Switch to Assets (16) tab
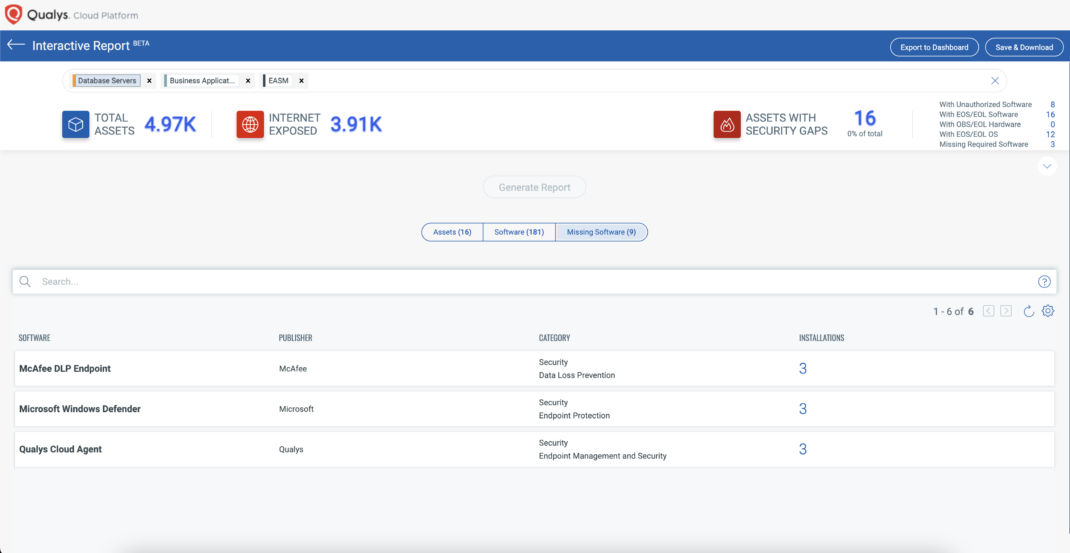The height and width of the screenshot is (553, 1070). (452, 232)
